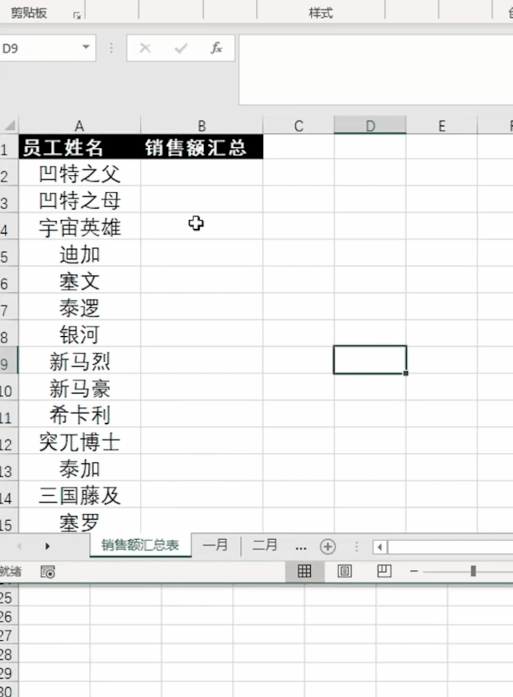Select the cell containing 银河
513x697 pixels.
coord(80,334)
